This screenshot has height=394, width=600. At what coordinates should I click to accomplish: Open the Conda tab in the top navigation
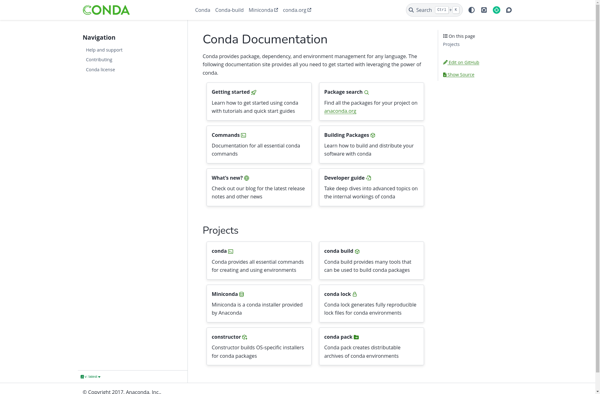click(x=202, y=10)
